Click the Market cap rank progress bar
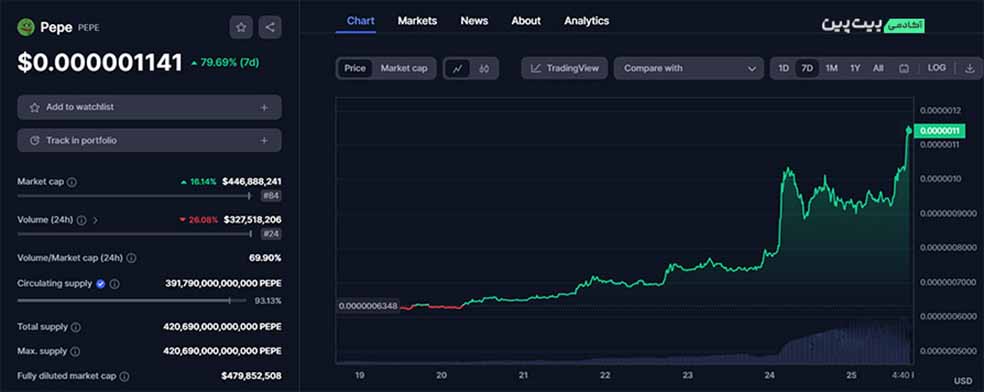The width and height of the screenshot is (984, 392). pyautogui.click(x=134, y=196)
